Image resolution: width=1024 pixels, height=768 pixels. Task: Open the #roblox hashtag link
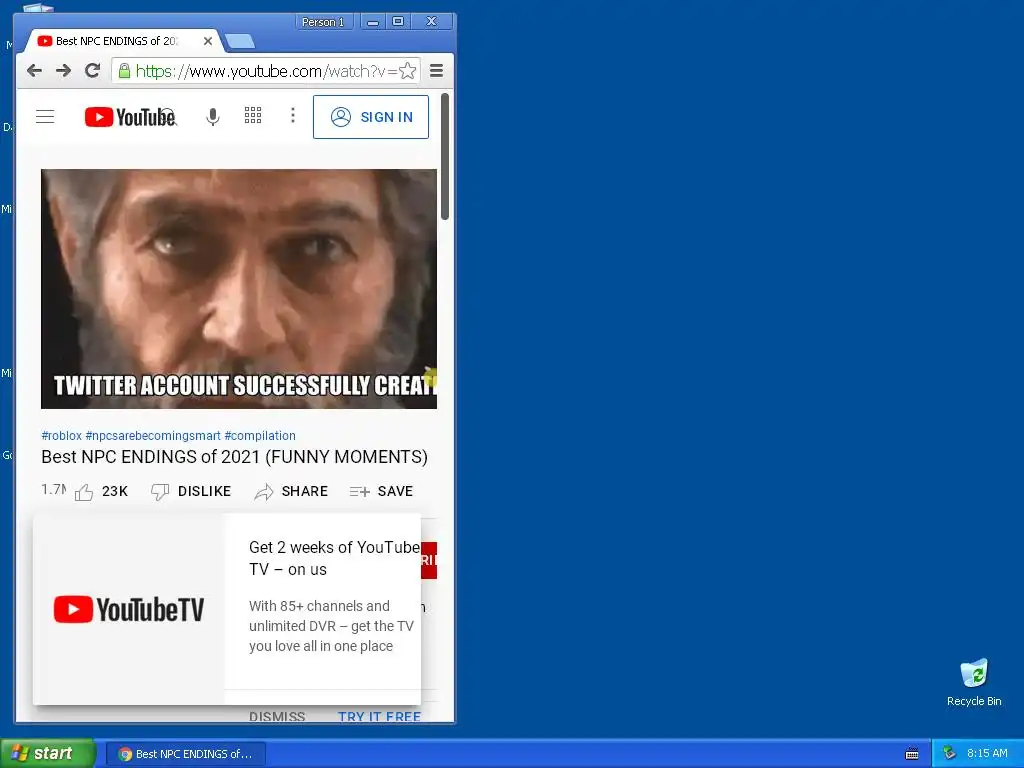click(x=61, y=436)
